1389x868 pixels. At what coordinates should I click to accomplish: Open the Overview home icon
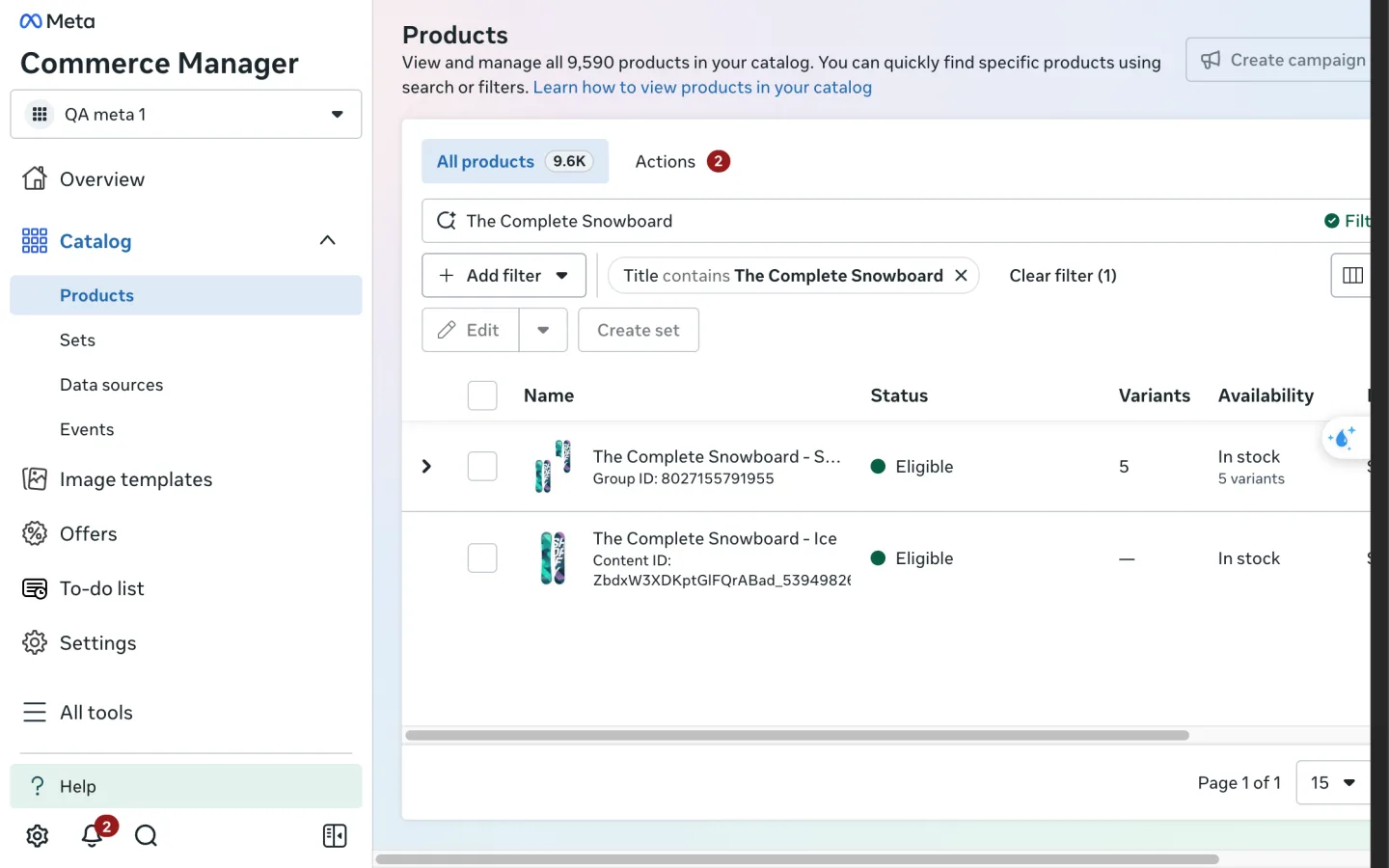point(35,178)
